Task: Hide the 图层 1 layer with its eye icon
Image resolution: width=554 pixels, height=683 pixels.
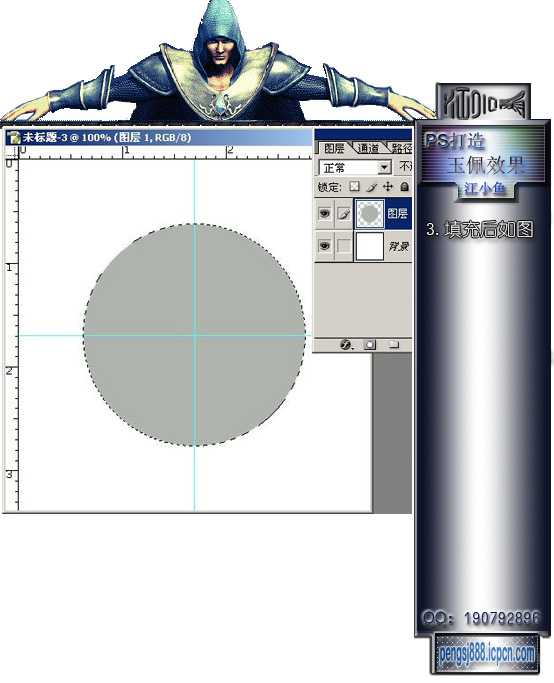Action: [324, 213]
